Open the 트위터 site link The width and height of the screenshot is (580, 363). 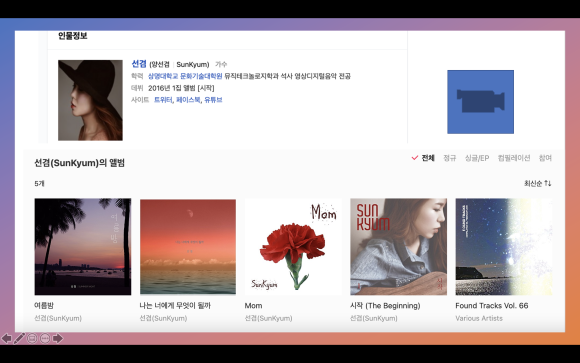[163, 100]
